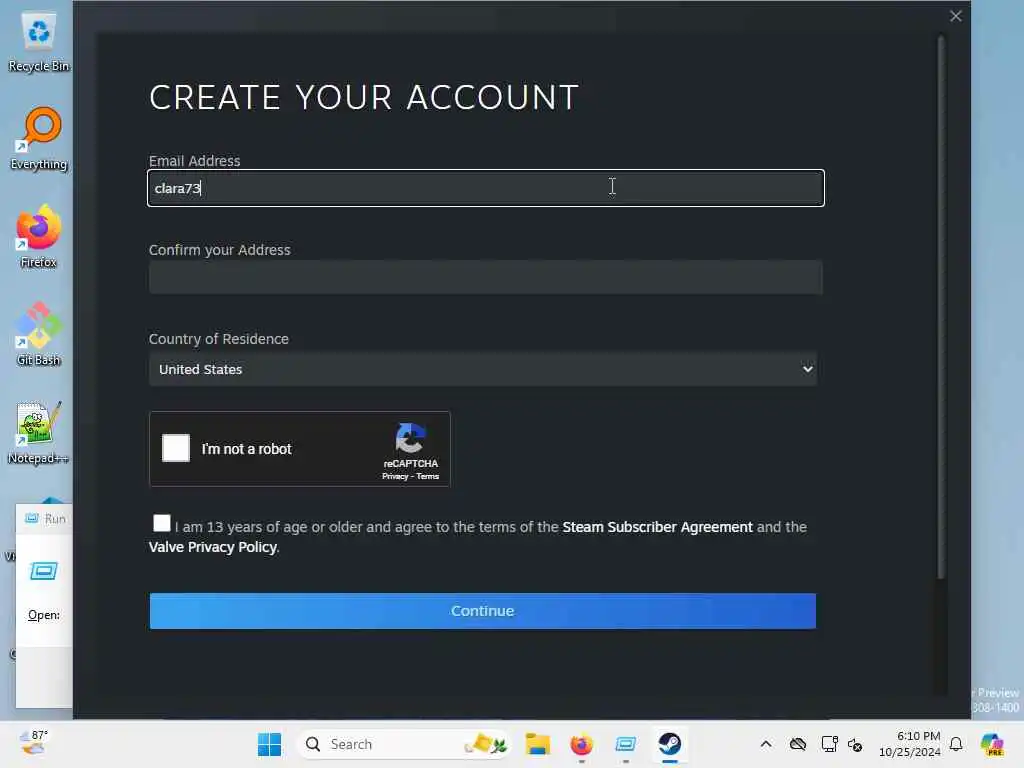Open the Everything search desktop icon
The height and width of the screenshot is (768, 1024).
(39, 139)
